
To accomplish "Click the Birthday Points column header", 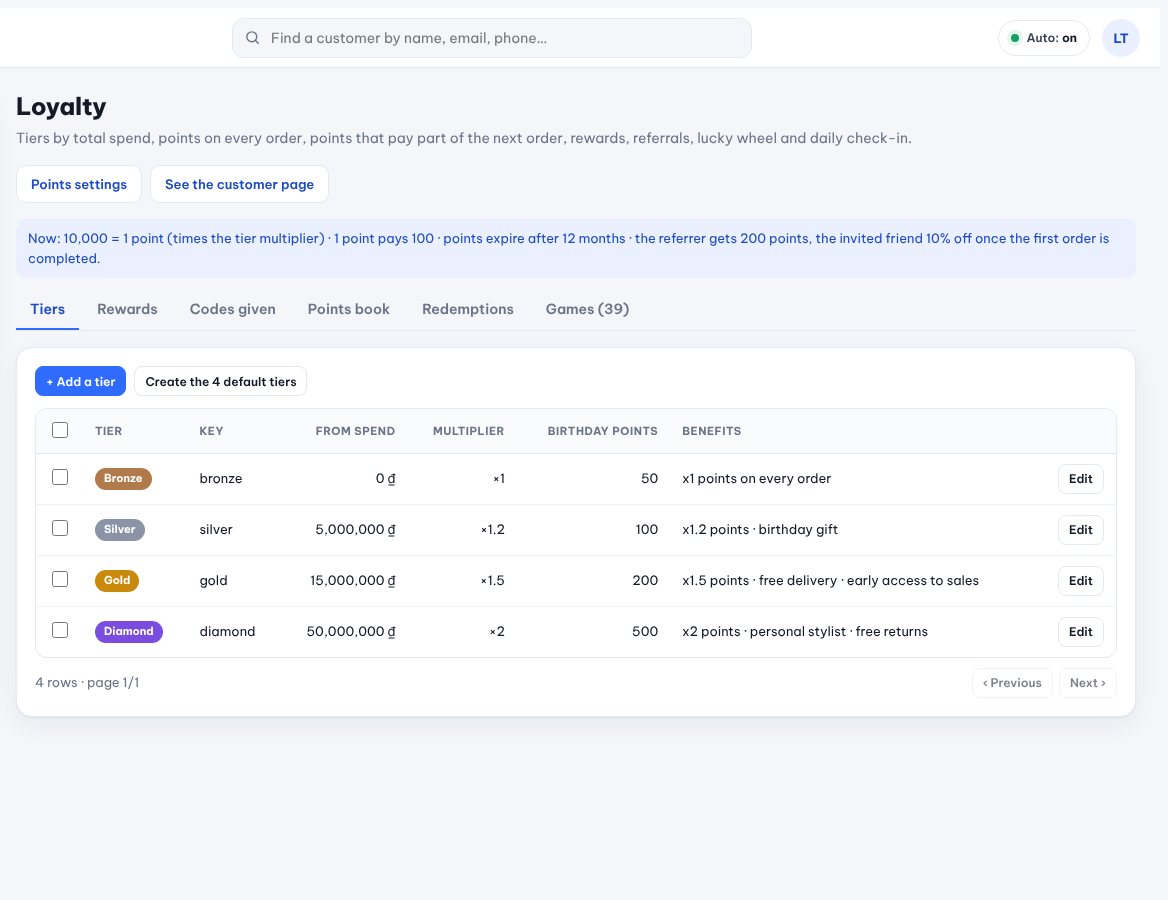I will [x=603, y=431].
